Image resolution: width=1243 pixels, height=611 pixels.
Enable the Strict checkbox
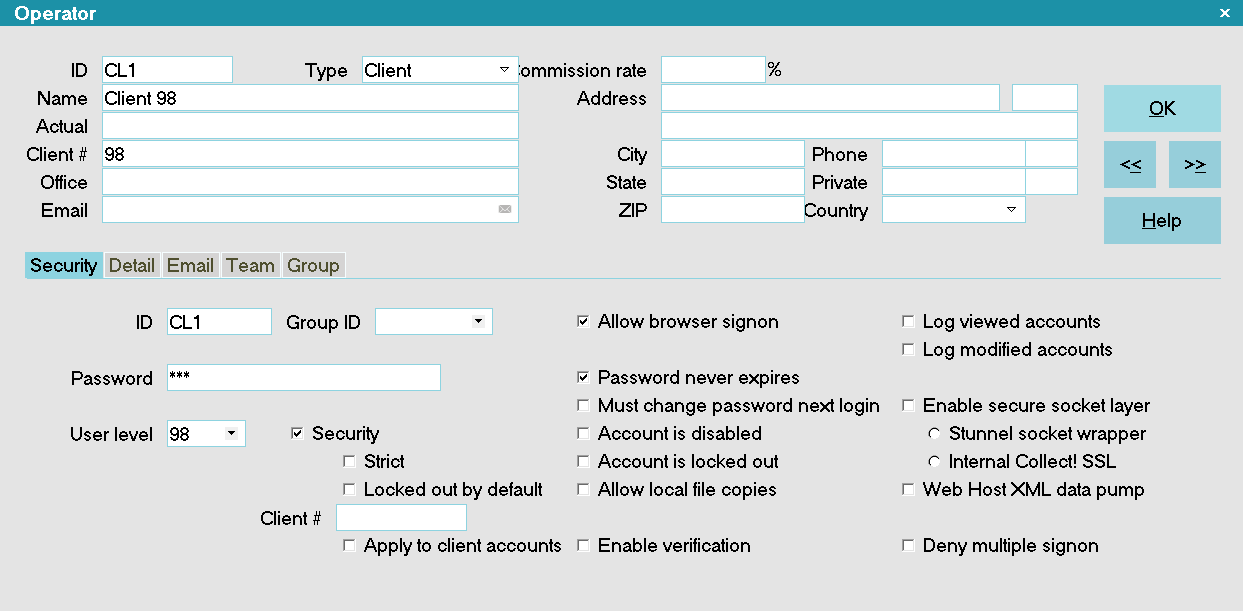tap(349, 462)
